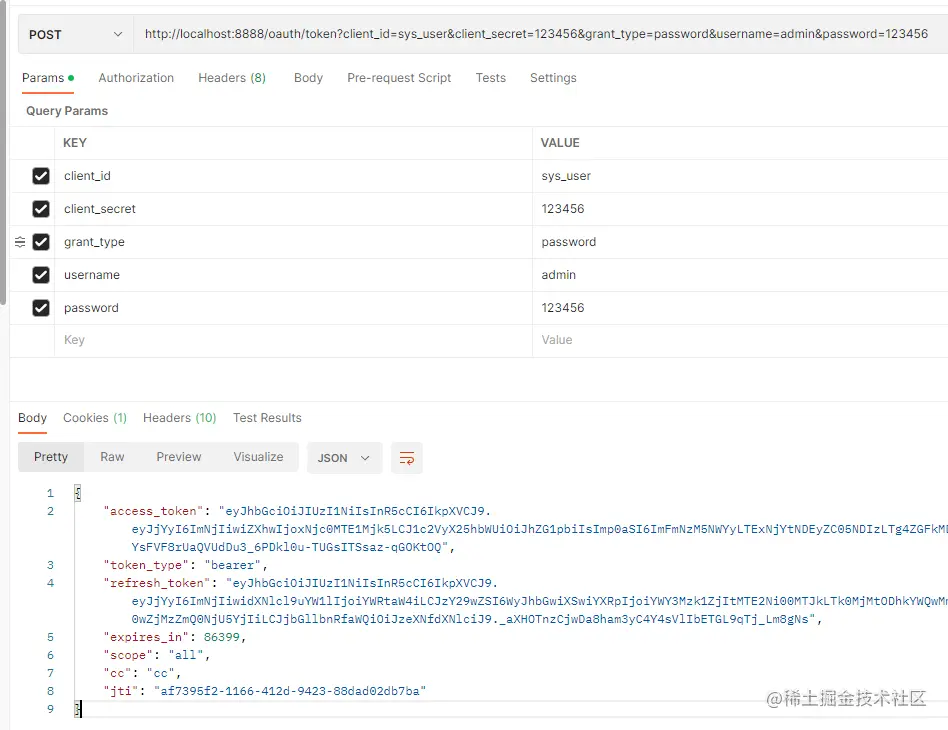
Task: Click the username key cell
Action: point(293,275)
